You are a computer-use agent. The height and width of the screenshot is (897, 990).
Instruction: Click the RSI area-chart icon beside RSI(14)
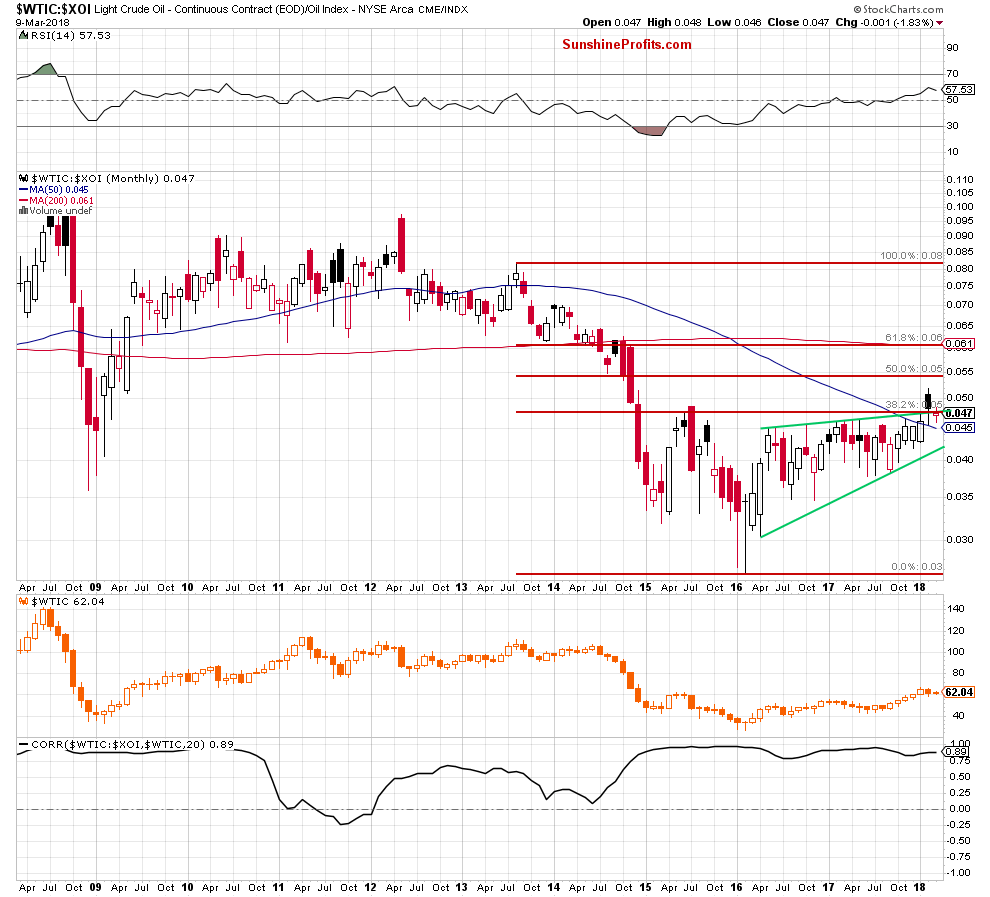pos(24,35)
